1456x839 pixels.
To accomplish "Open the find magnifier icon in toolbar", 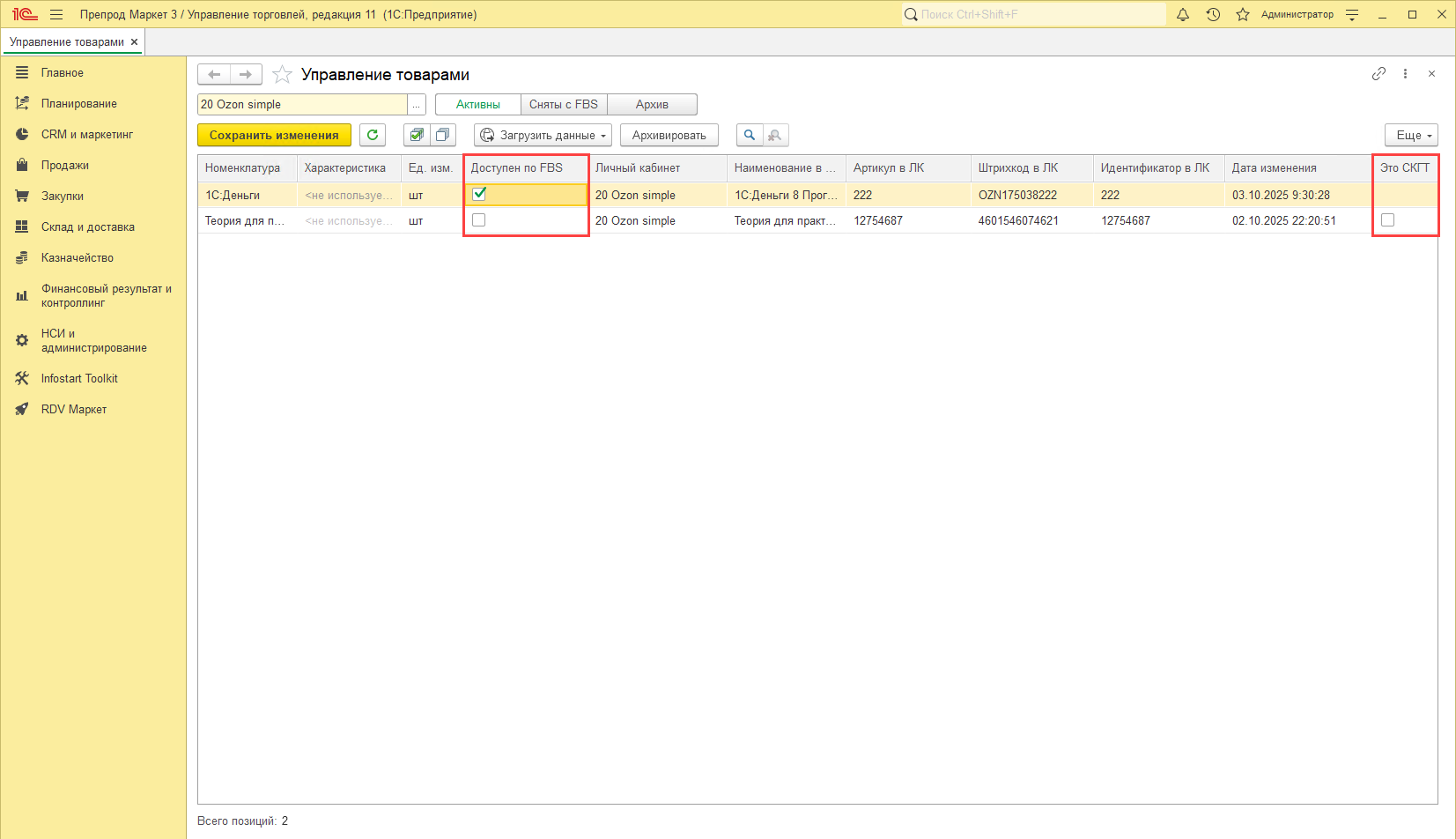I will click(750, 135).
